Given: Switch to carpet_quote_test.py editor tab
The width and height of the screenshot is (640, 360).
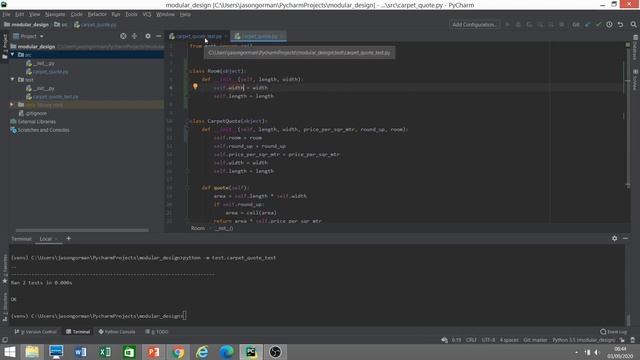Looking at the screenshot, I should [198, 36].
